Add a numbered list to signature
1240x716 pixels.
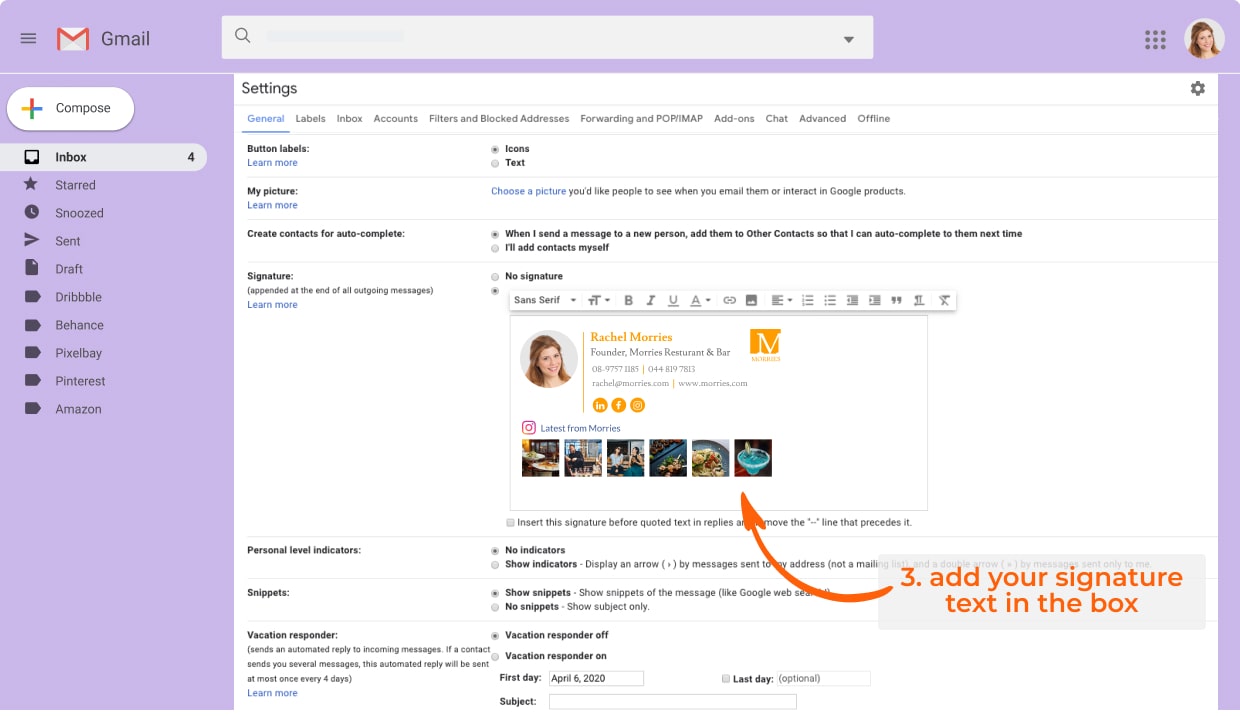pos(807,300)
